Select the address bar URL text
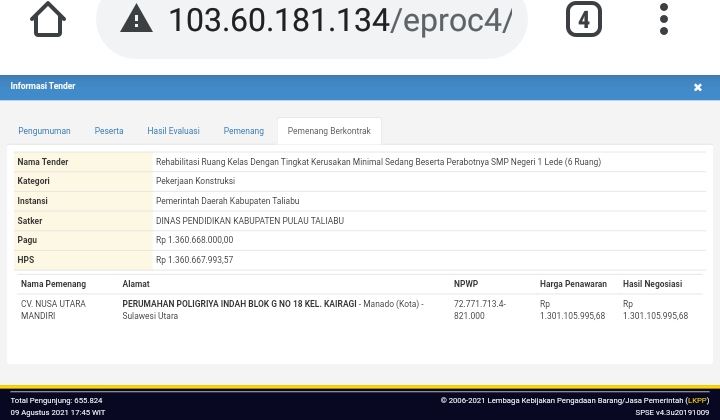The image size is (720, 420). coord(340,20)
